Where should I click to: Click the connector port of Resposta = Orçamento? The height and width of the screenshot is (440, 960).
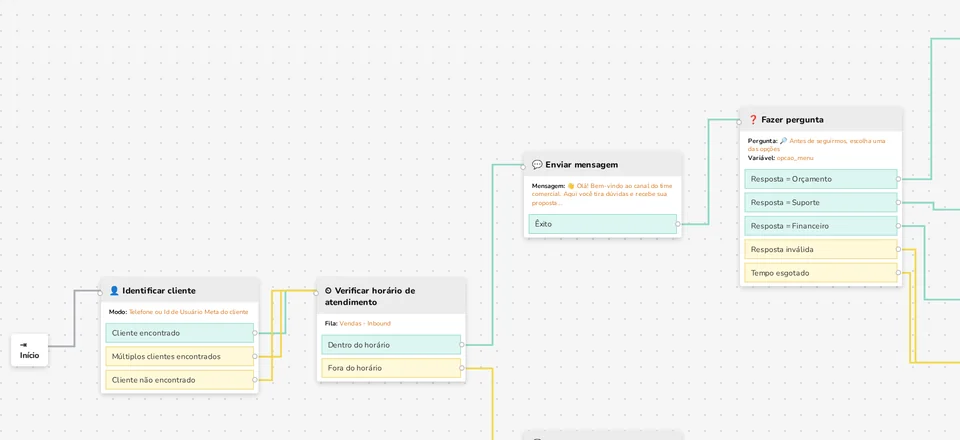pyautogui.click(x=898, y=179)
